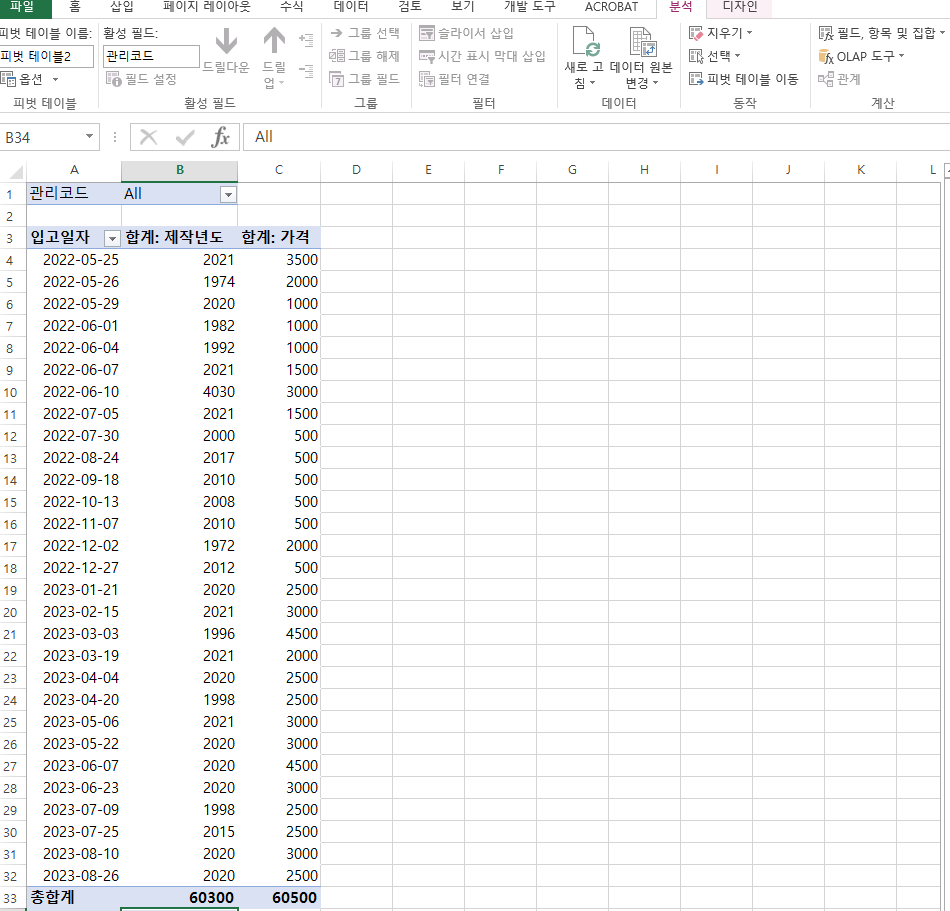The width and height of the screenshot is (950, 911).
Task: Click the Group Field (그룹 필드) icon
Action: point(337,79)
